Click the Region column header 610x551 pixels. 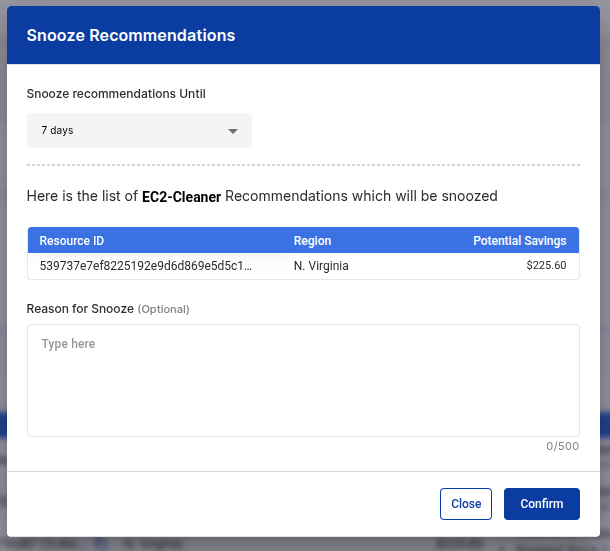pos(312,241)
